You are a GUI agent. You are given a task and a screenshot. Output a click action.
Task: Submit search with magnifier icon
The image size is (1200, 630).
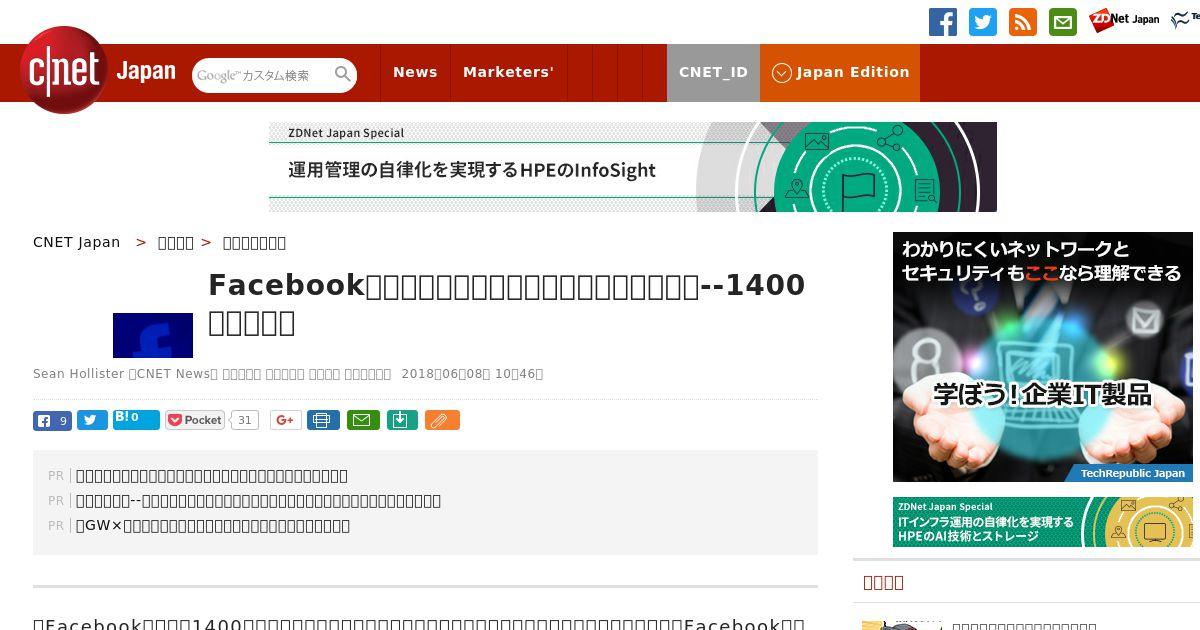coord(343,75)
